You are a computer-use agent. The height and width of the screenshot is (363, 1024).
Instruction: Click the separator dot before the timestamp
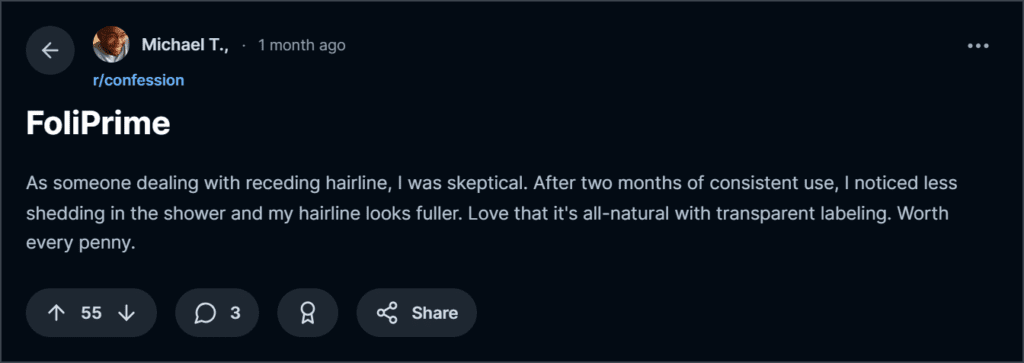tap(244, 46)
